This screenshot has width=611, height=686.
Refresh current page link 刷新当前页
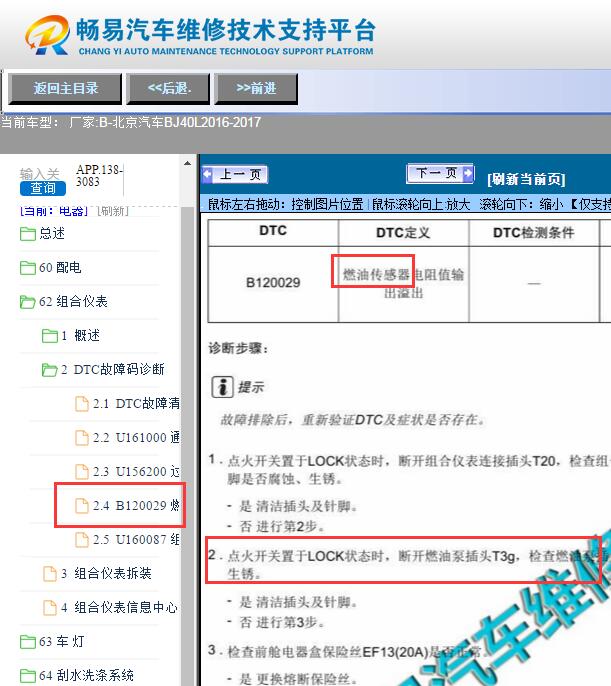click(526, 179)
